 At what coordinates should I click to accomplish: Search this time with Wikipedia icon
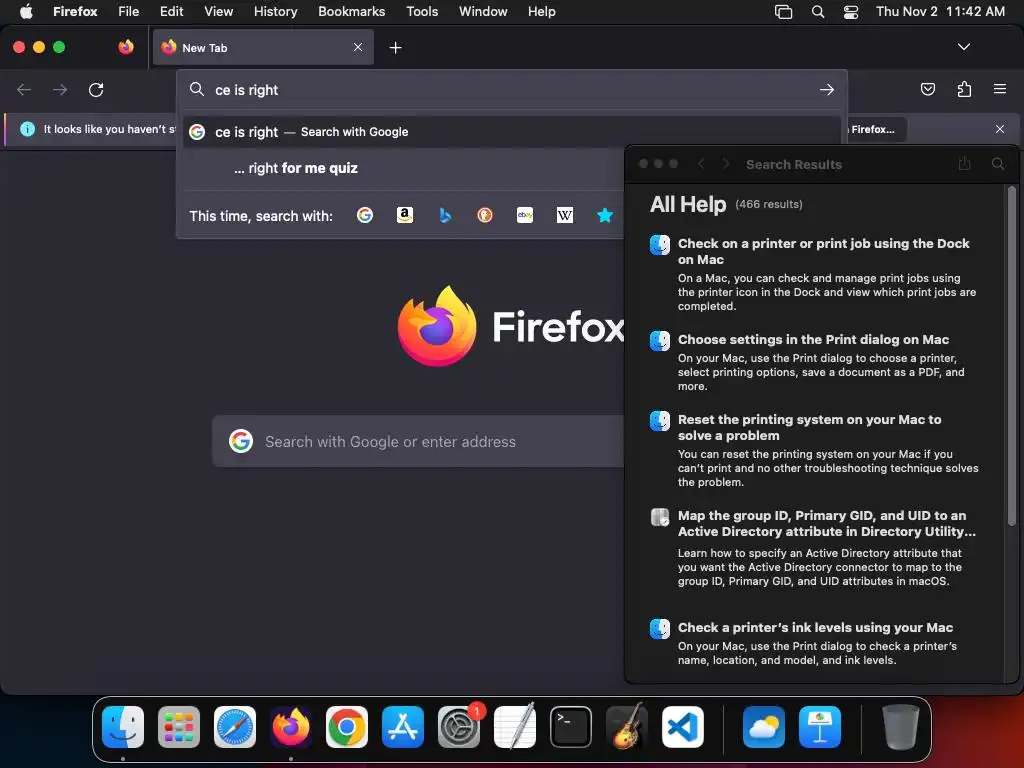pyautogui.click(x=565, y=215)
